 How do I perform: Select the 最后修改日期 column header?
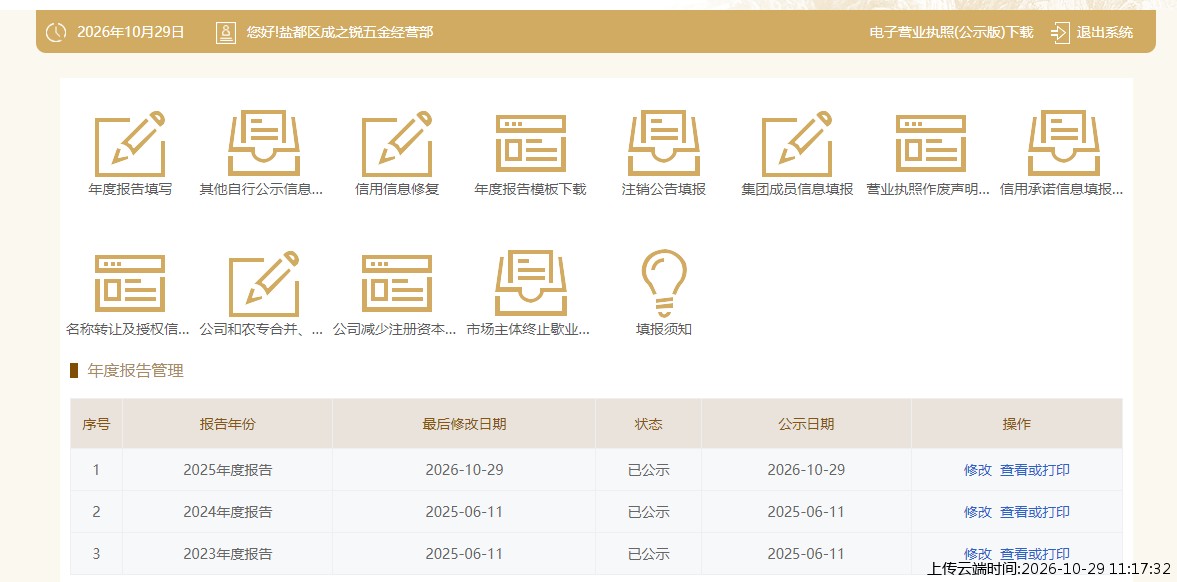coord(464,424)
